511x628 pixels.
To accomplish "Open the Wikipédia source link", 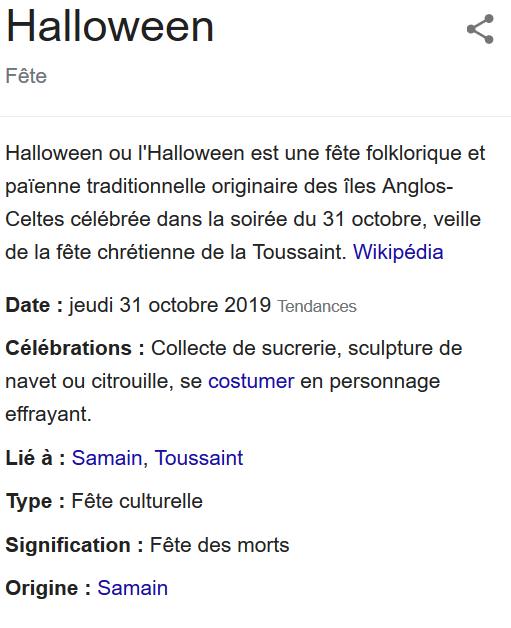I will pyautogui.click(x=398, y=252).
